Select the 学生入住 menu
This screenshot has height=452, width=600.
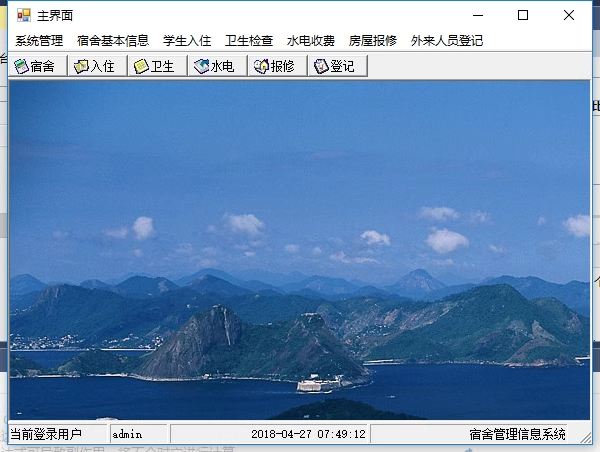[x=187, y=41]
